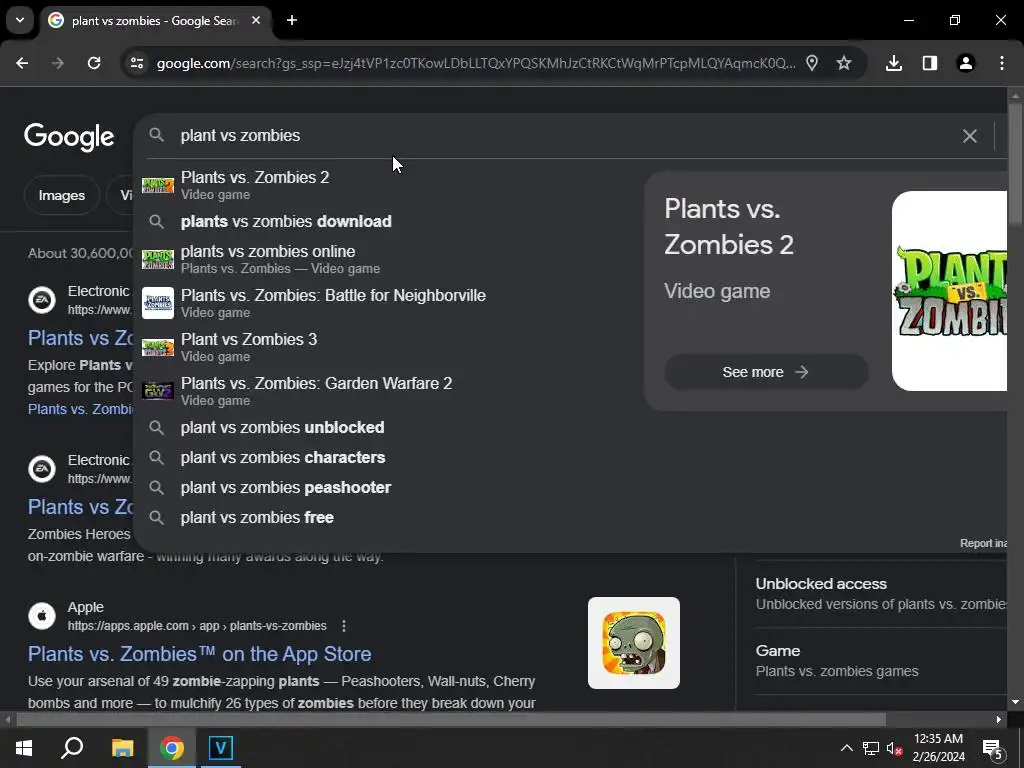
Task: Choose suggestion plant vs zombies unblocked
Action: pyautogui.click(x=385, y=427)
